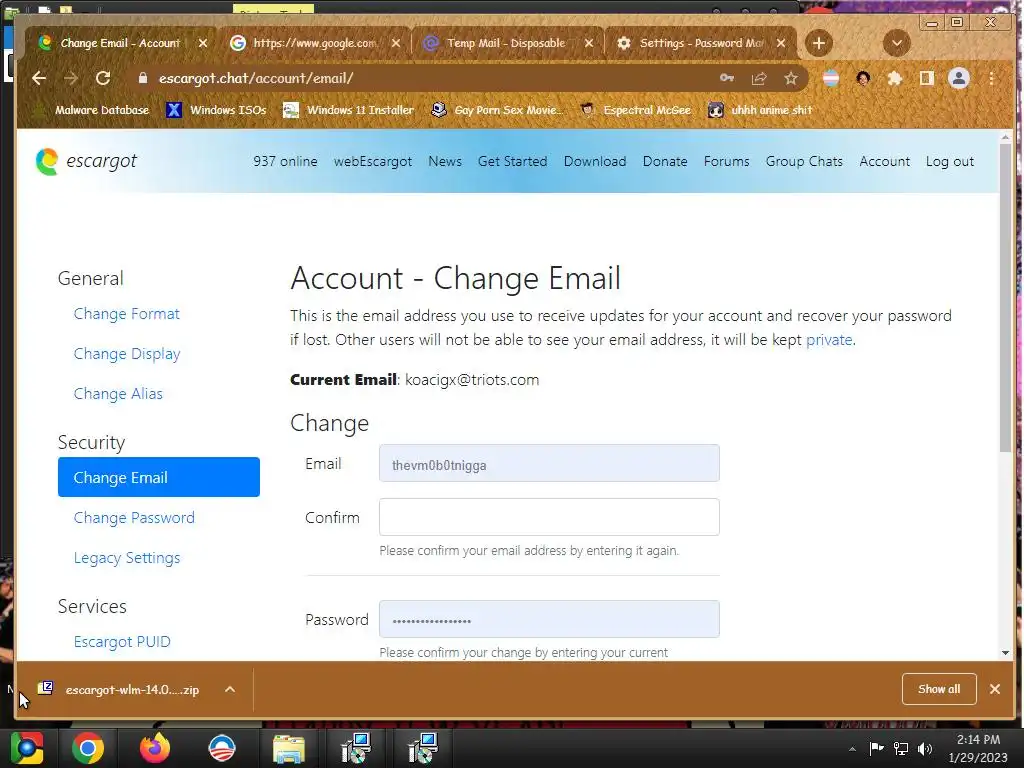Open the Download nav link
Screen dimensions: 1024x768
[x=595, y=161]
